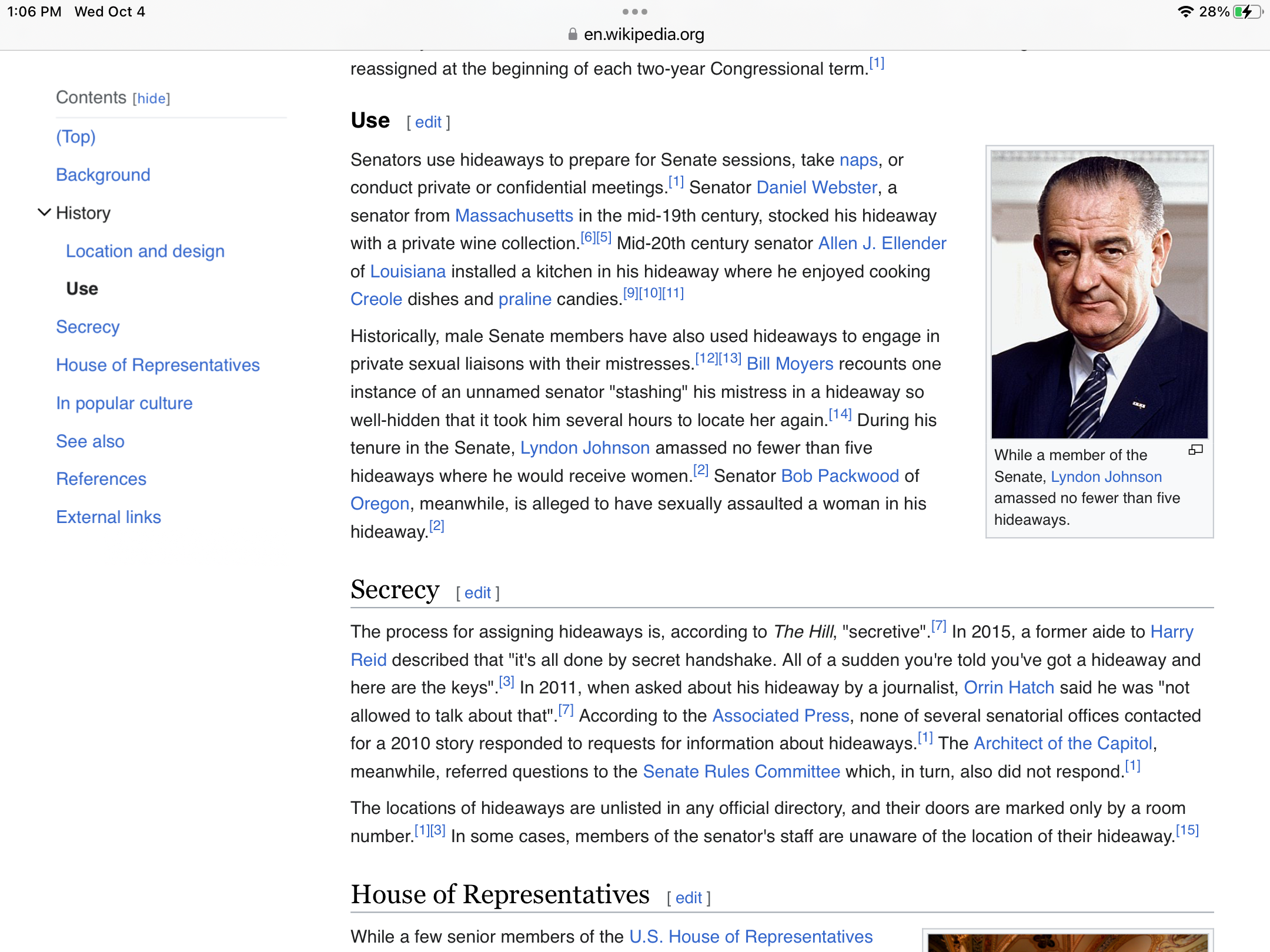This screenshot has width=1270, height=952.
Task: Open U.S. House of Representatives link
Action: point(750,937)
